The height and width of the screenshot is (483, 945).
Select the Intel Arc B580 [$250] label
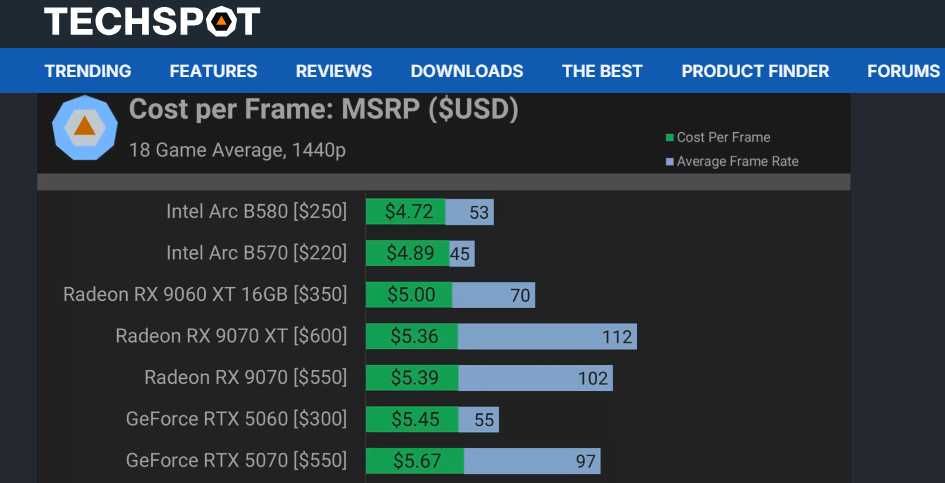pyautogui.click(x=257, y=212)
